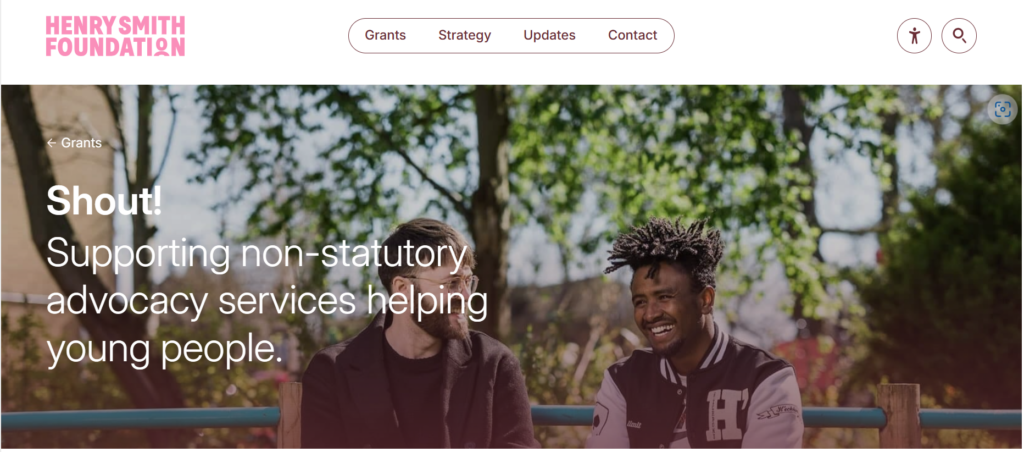
Task: Select Updates in the top navigation
Action: coord(549,35)
